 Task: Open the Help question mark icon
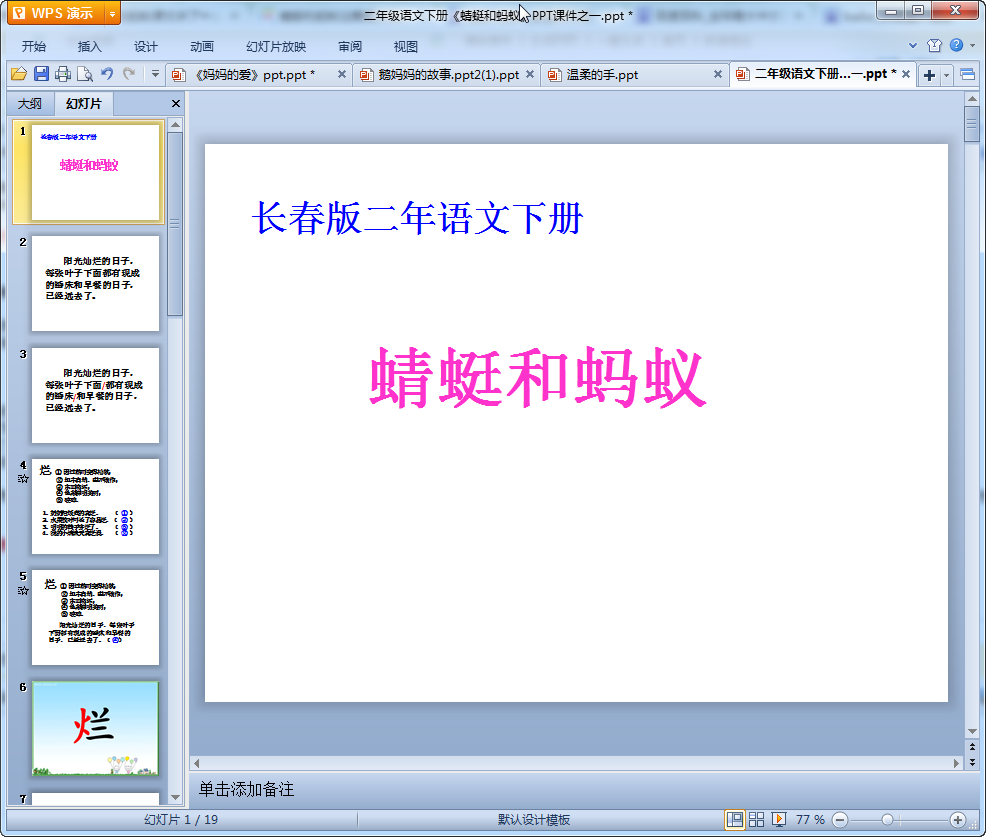click(956, 45)
